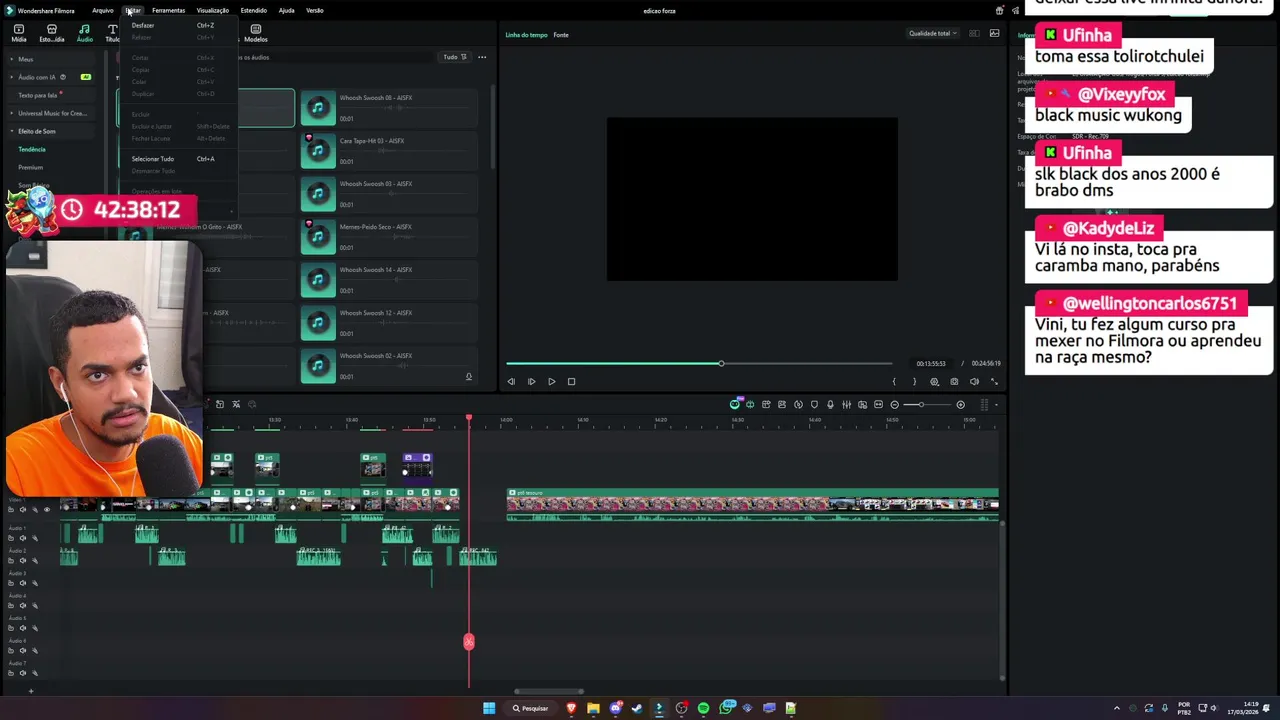Viewport: 1280px width, 720px height.
Task: Click the preview playback progress slider handle
Action: [x=721, y=363]
